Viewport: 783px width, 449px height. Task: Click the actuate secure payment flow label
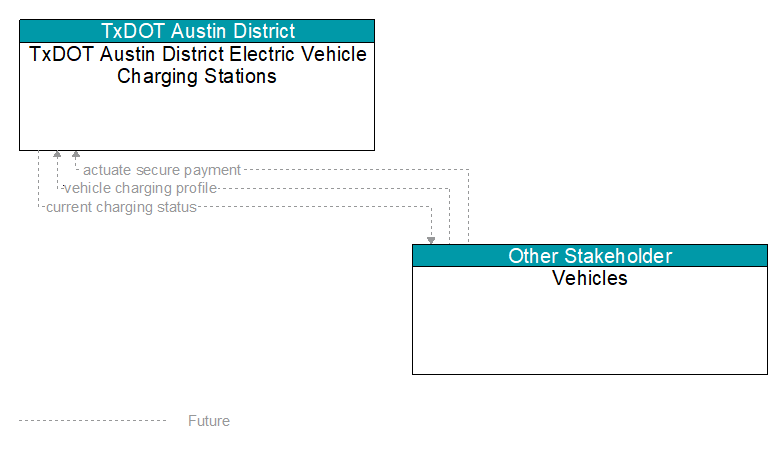pos(162,170)
